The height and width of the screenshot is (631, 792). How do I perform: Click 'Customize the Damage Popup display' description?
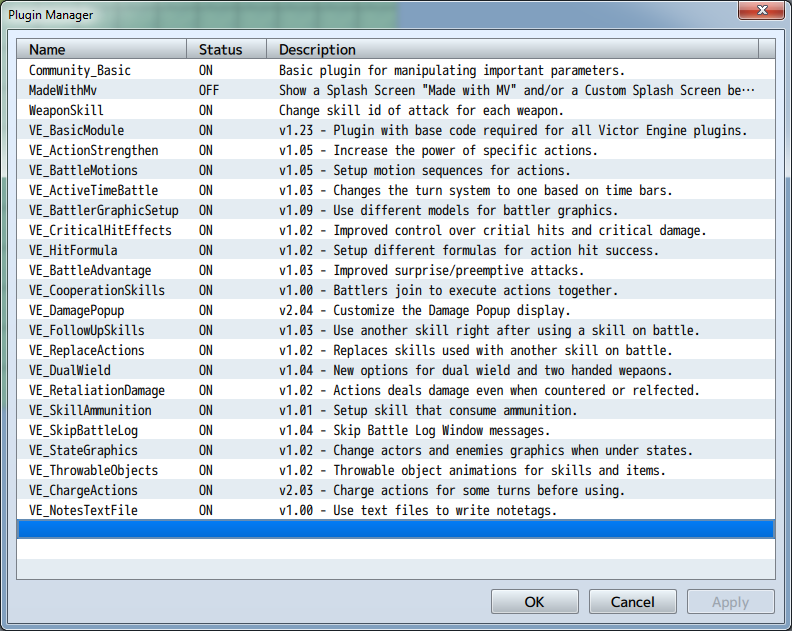click(x=425, y=311)
